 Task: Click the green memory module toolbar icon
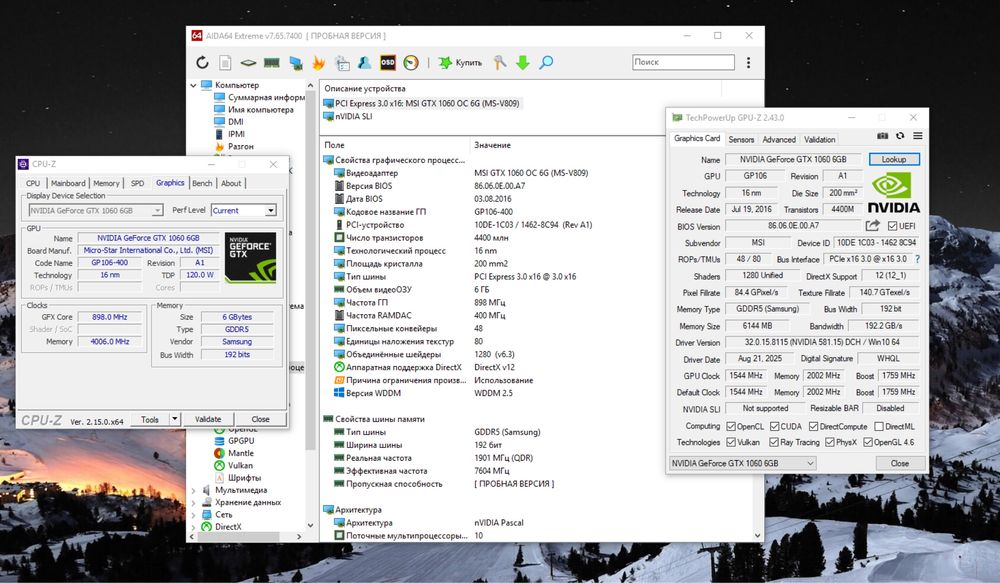tap(272, 63)
